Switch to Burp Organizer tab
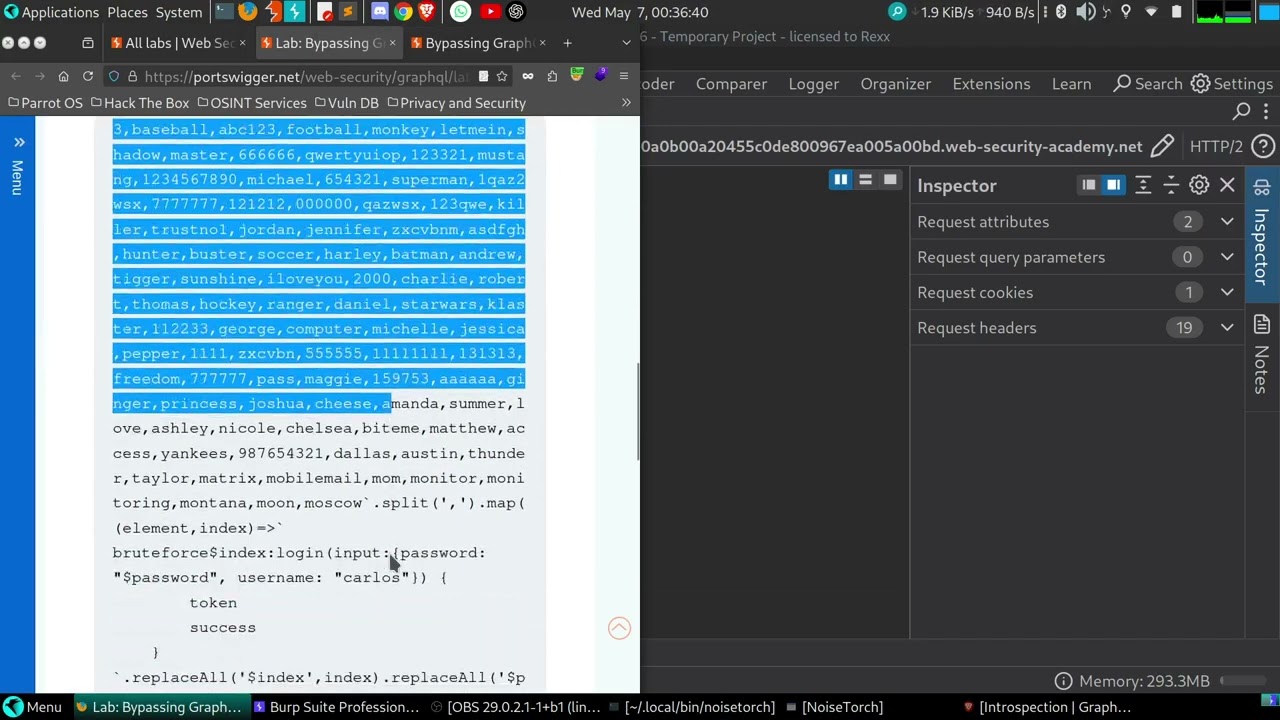Image resolution: width=1280 pixels, height=720 pixels. (x=895, y=84)
